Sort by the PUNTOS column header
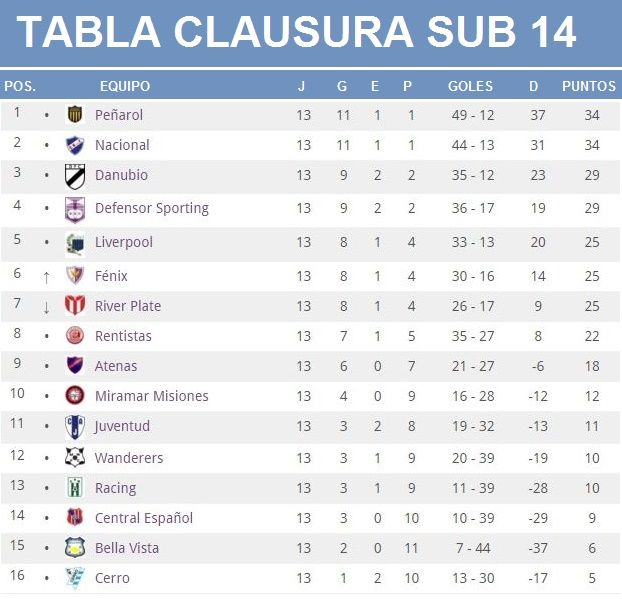Viewport: 622px width, 599px height. (x=589, y=86)
